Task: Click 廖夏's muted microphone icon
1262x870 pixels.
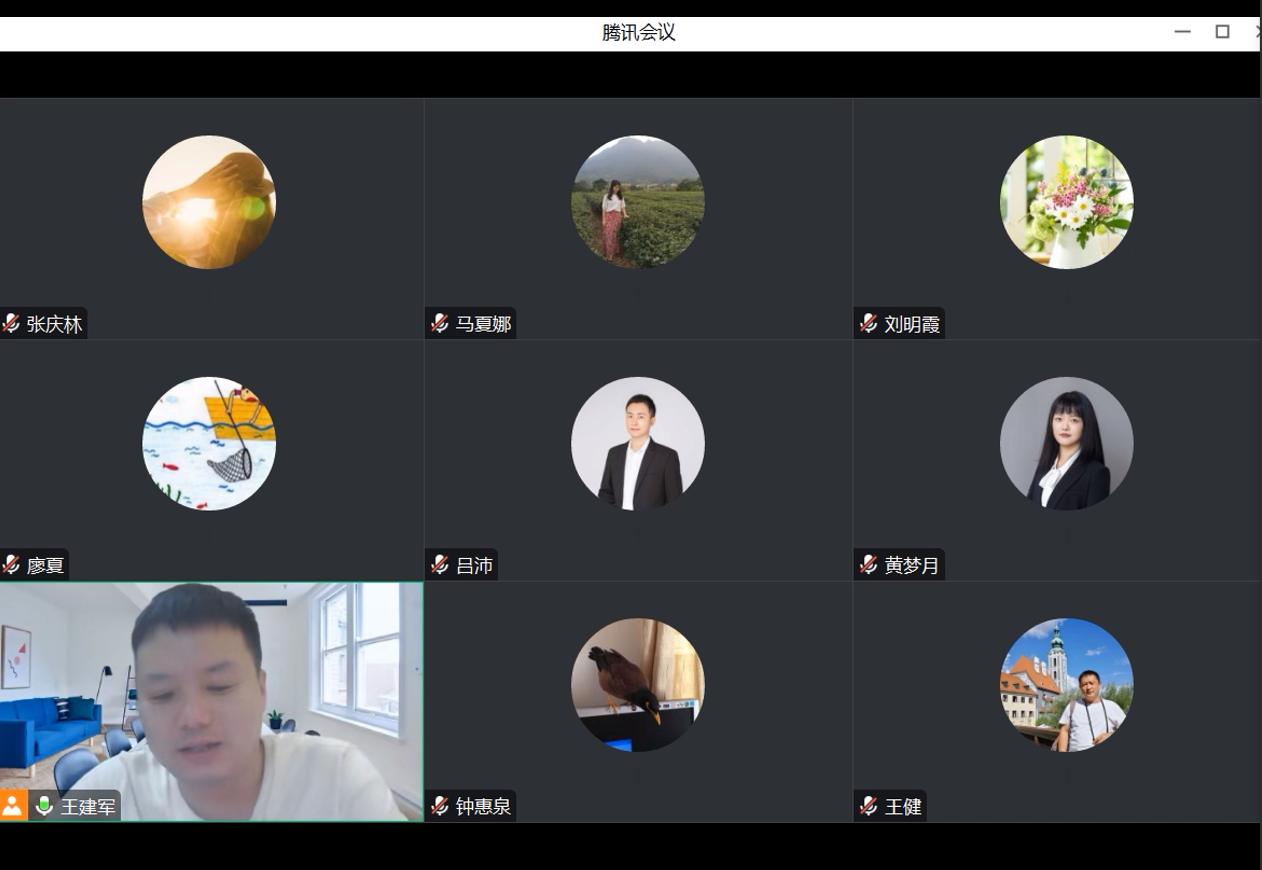Action: pyautogui.click(x=12, y=565)
